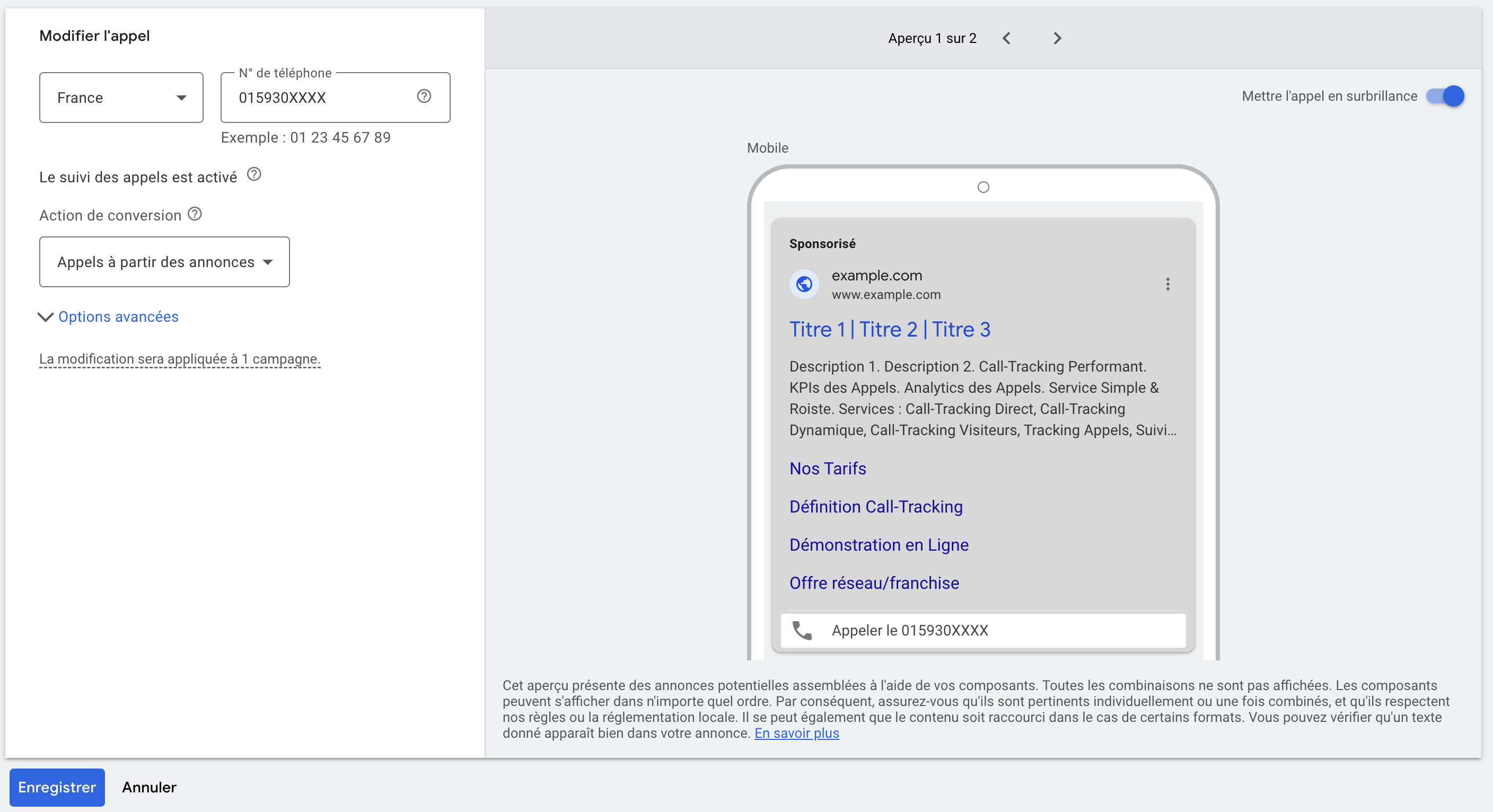Screen dimensions: 1493x812
Task: Click help icon beside Action de conversion
Action: pos(195,214)
